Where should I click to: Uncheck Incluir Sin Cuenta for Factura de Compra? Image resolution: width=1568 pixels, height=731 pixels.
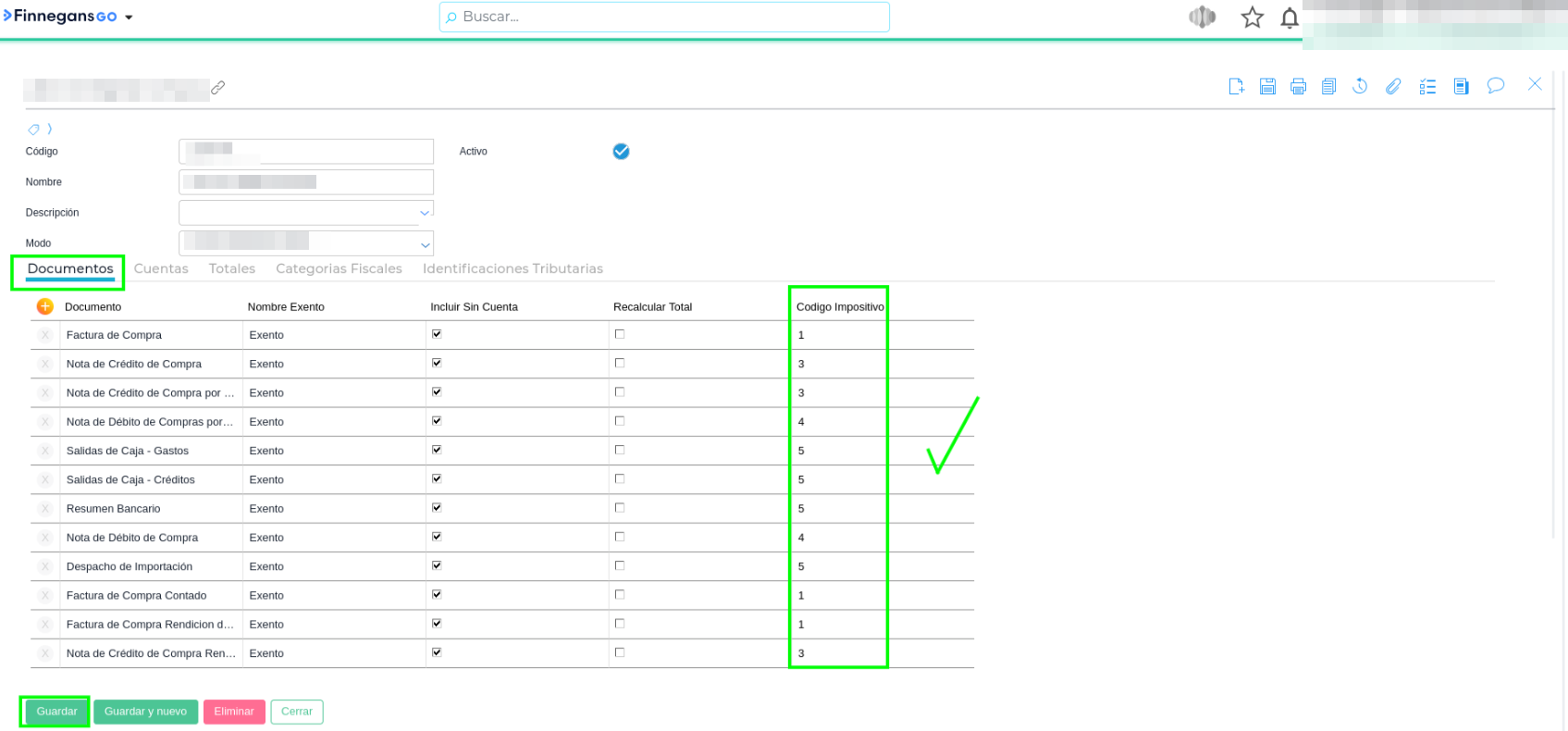click(437, 334)
